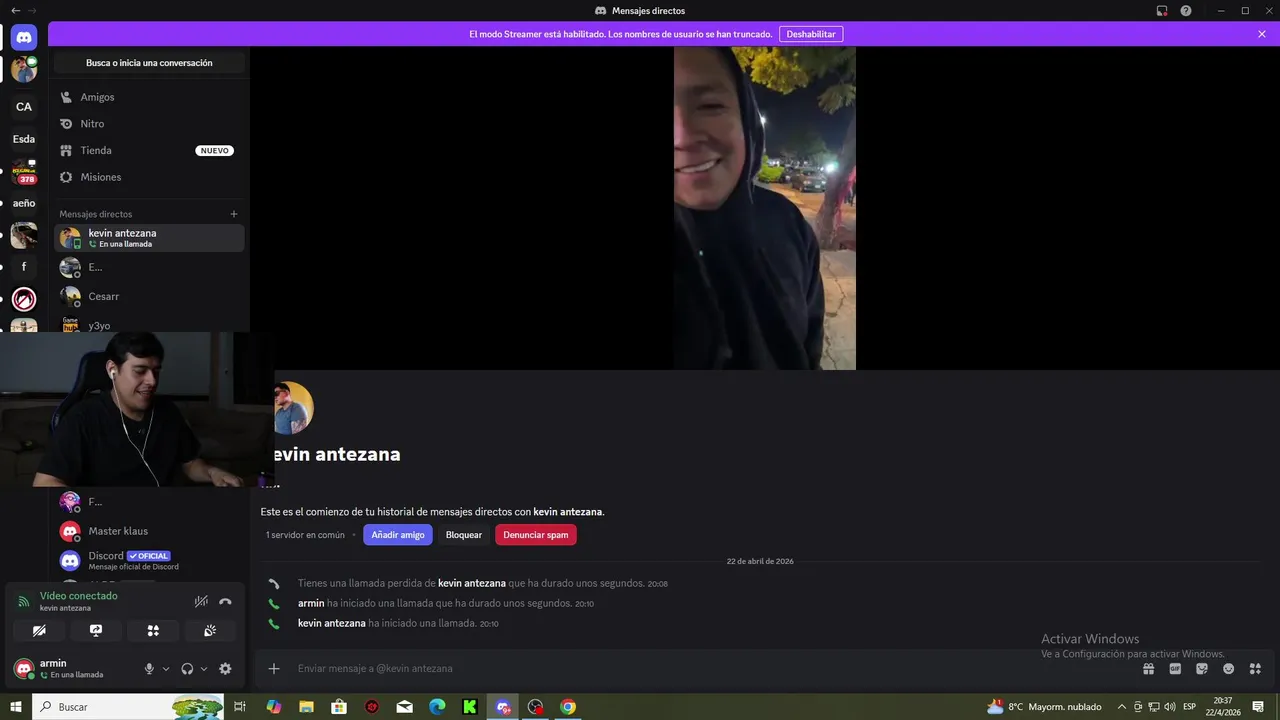Viewport: 1280px width, 720px height.
Task: Open the attachment plus button
Action: click(x=274, y=668)
